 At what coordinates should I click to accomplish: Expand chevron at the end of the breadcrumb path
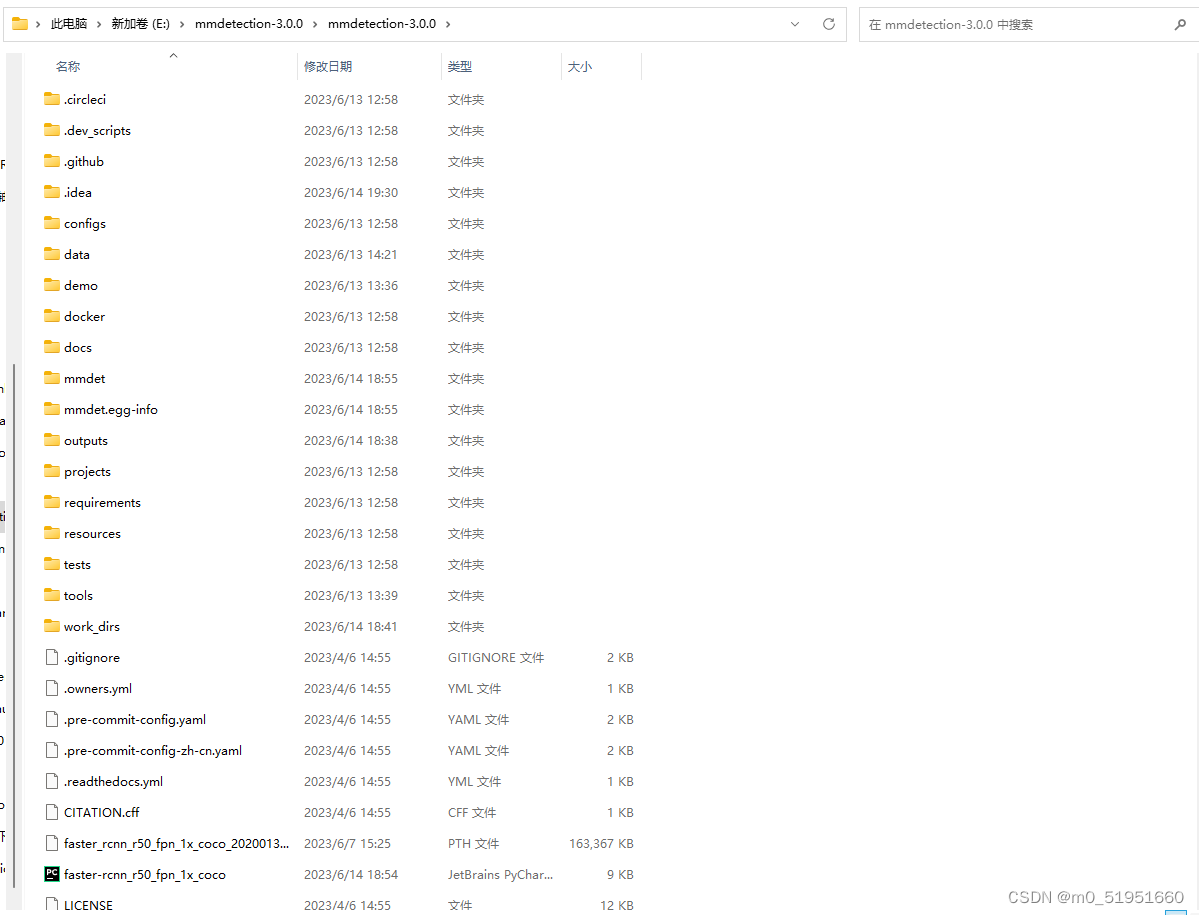coord(448,24)
